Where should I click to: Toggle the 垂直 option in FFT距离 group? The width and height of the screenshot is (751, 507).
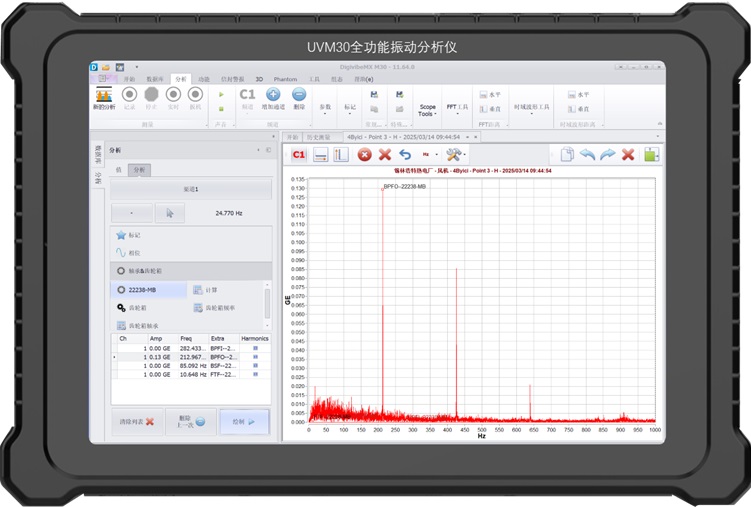coord(490,109)
